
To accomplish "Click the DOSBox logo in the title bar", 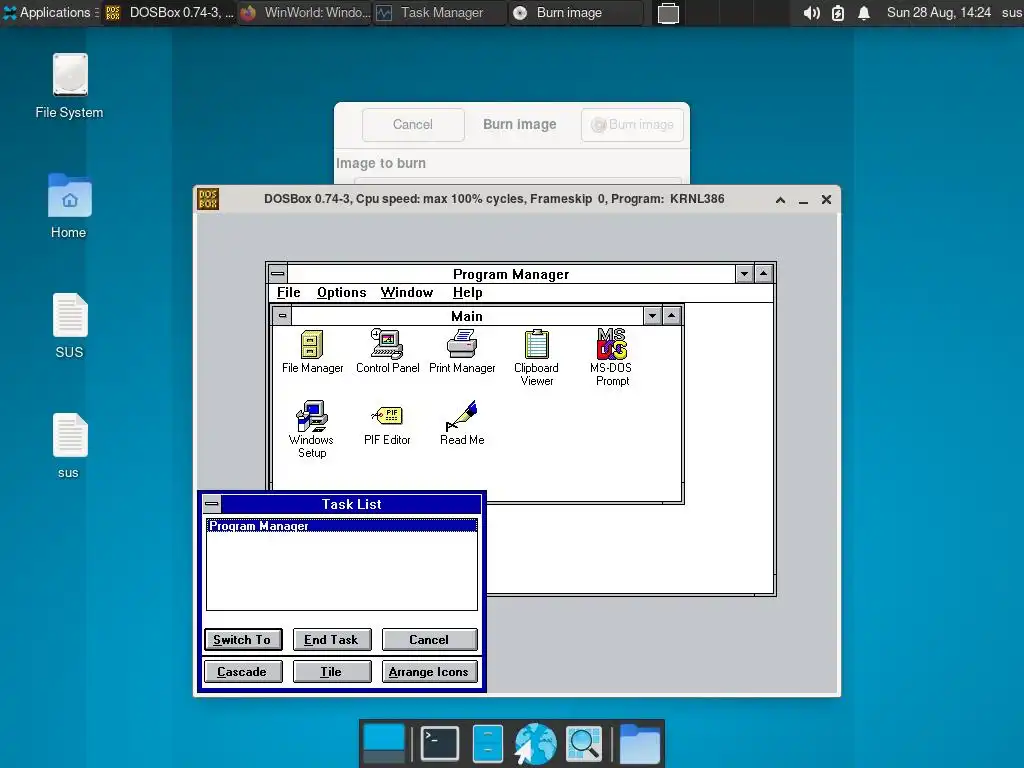I will (208, 199).
